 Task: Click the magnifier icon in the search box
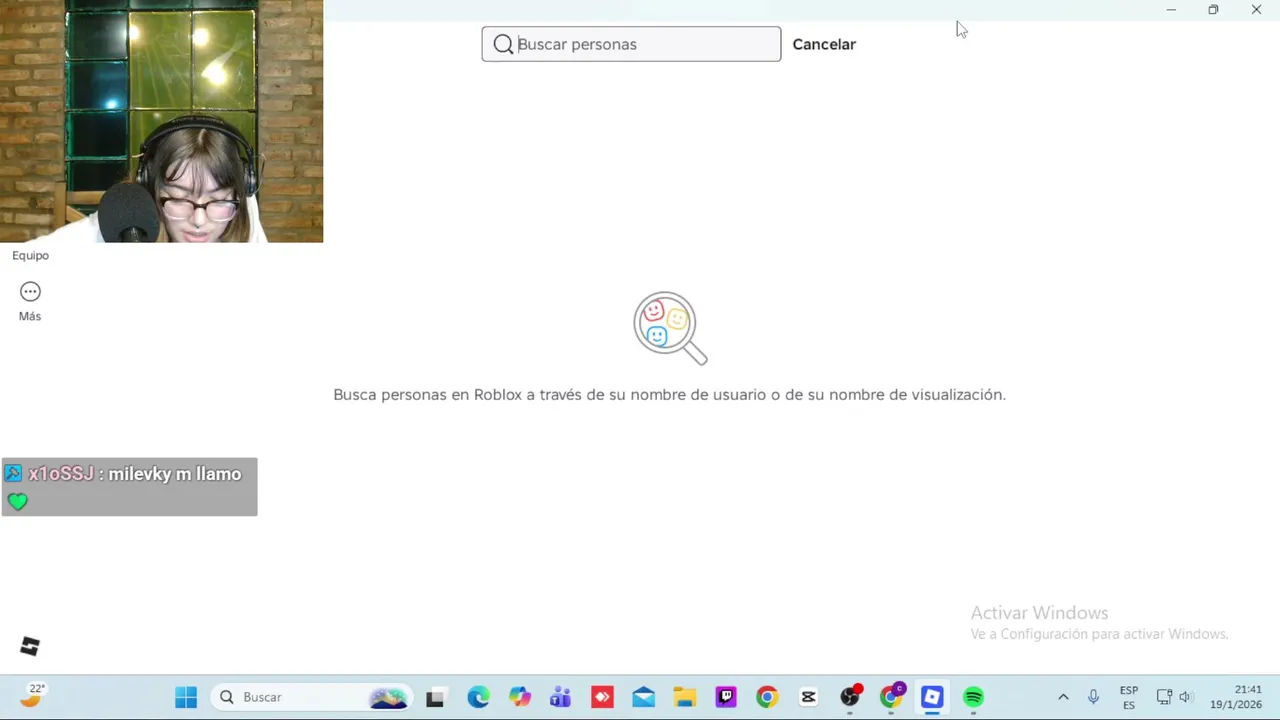coord(503,44)
